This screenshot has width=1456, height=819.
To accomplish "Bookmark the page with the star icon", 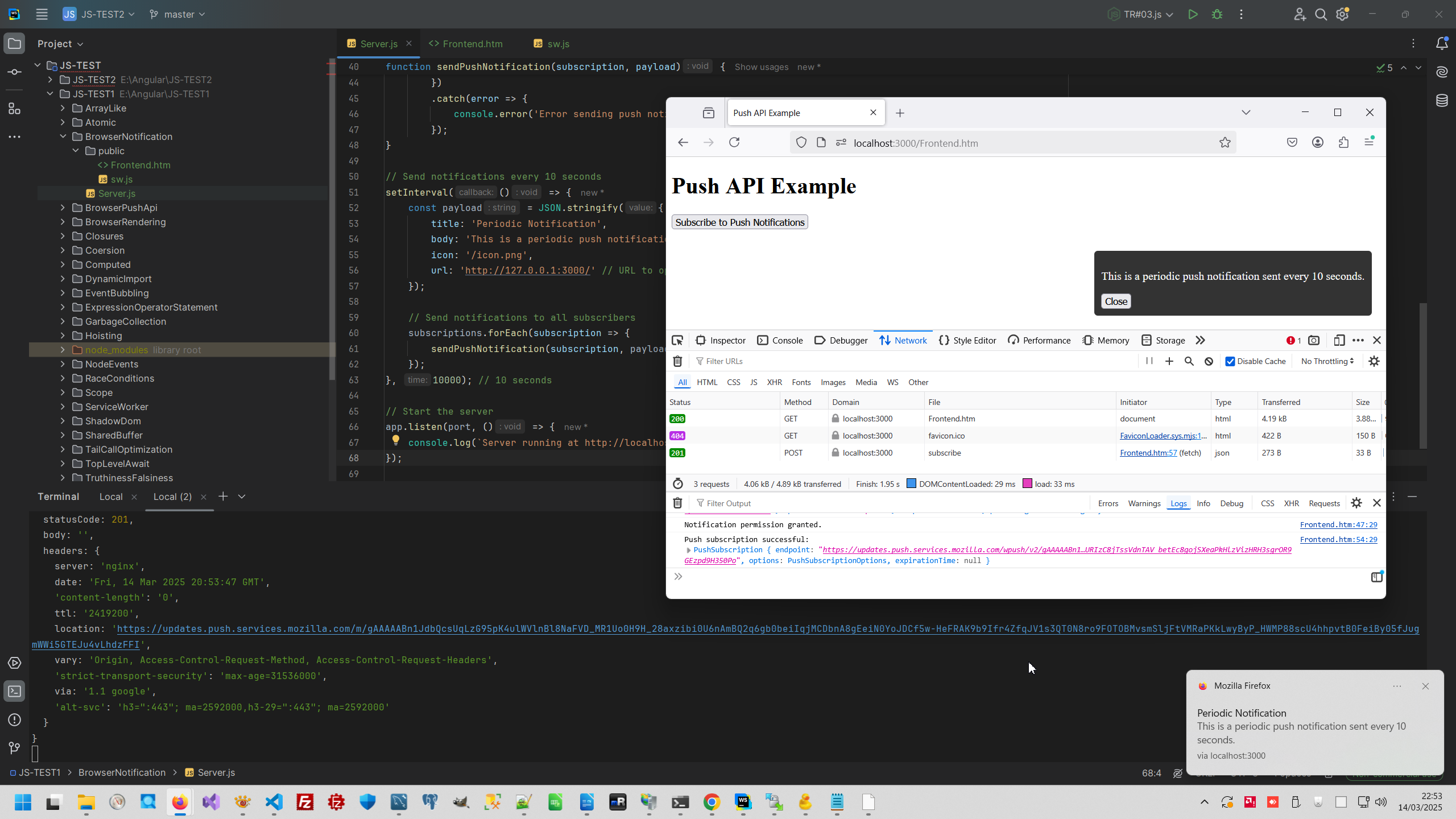I will coord(1225,143).
